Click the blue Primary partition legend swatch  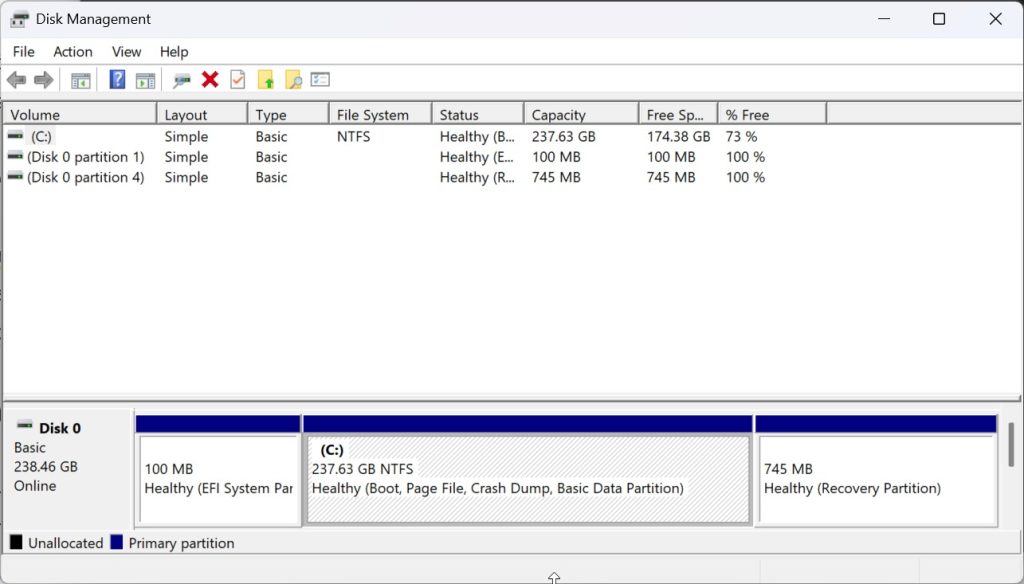point(116,543)
